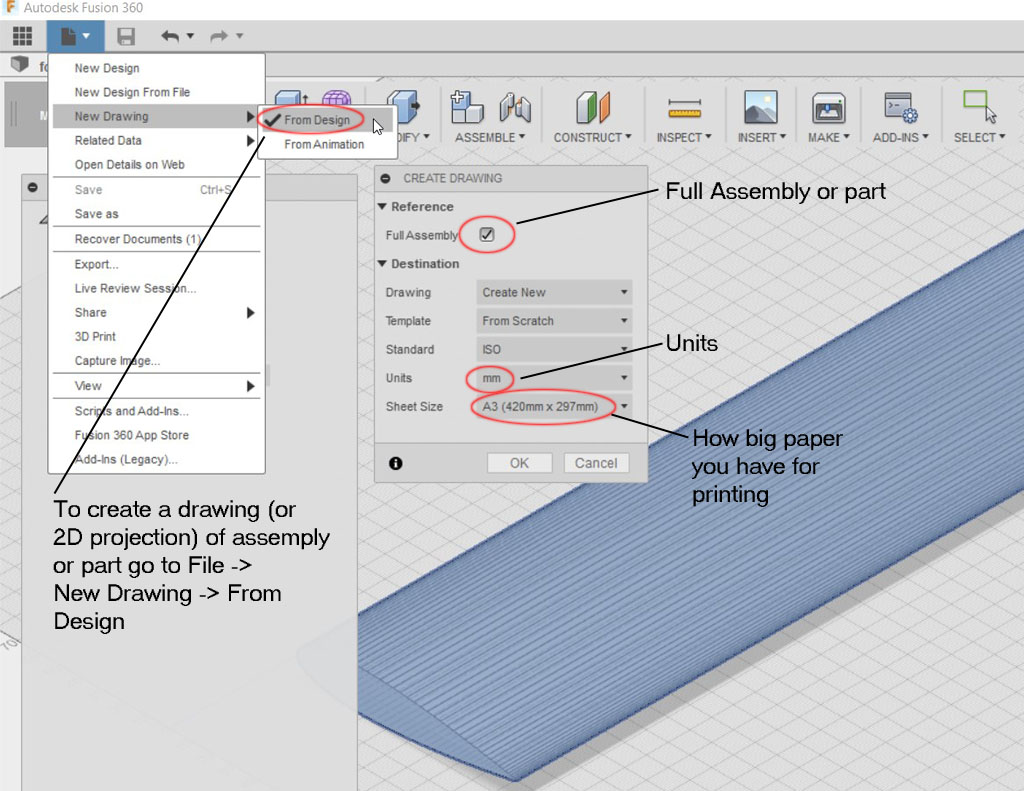
Task: Click the Add-Ins scripts icon
Action: [x=901, y=107]
